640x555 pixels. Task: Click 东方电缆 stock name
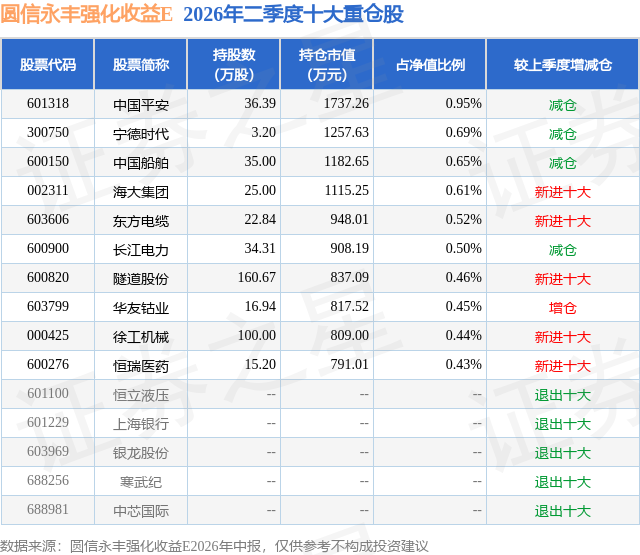coord(141,220)
